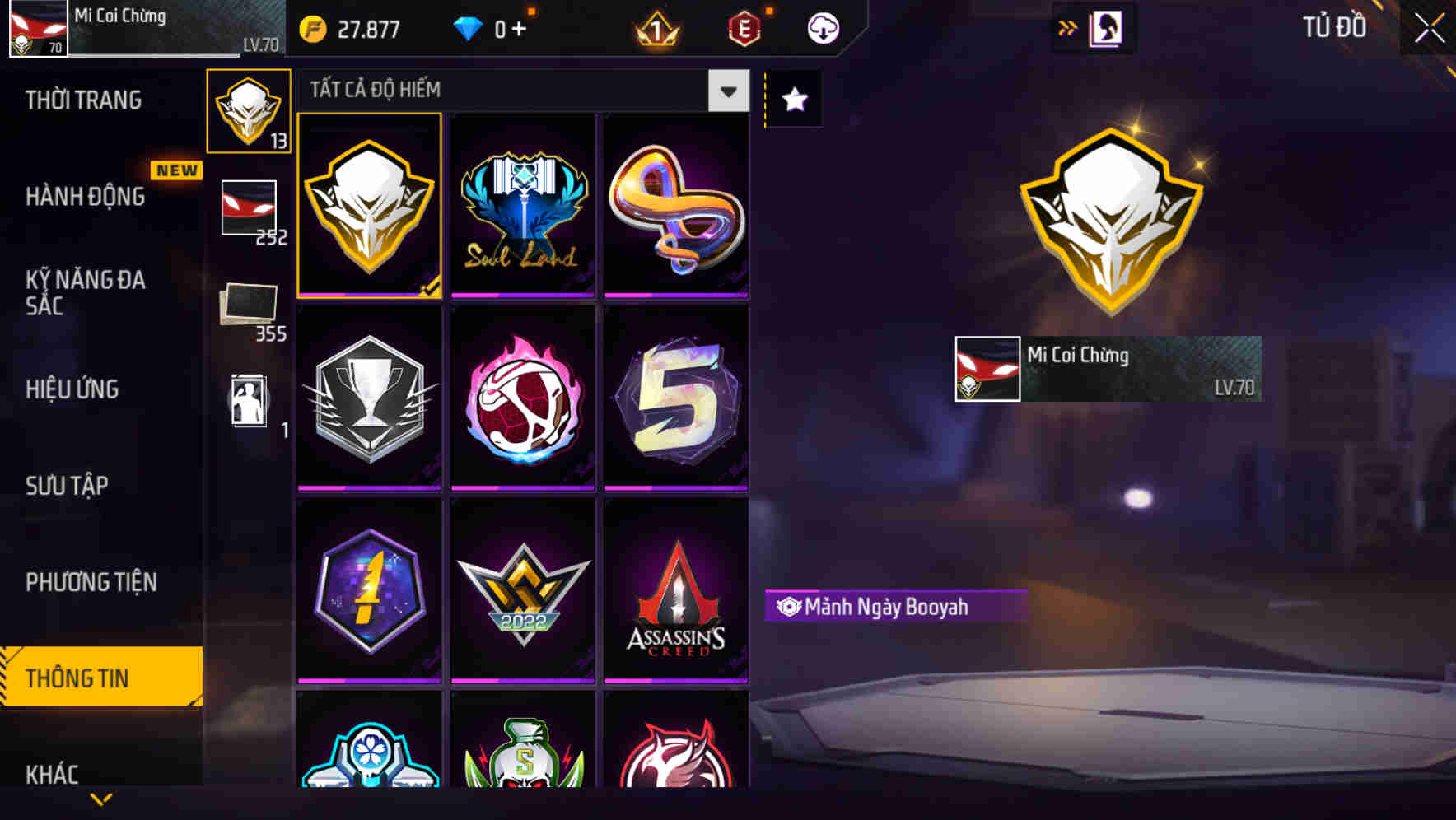Viewport: 1456px width, 820px height.
Task: Choose the 2022 winged badge
Action: (522, 591)
